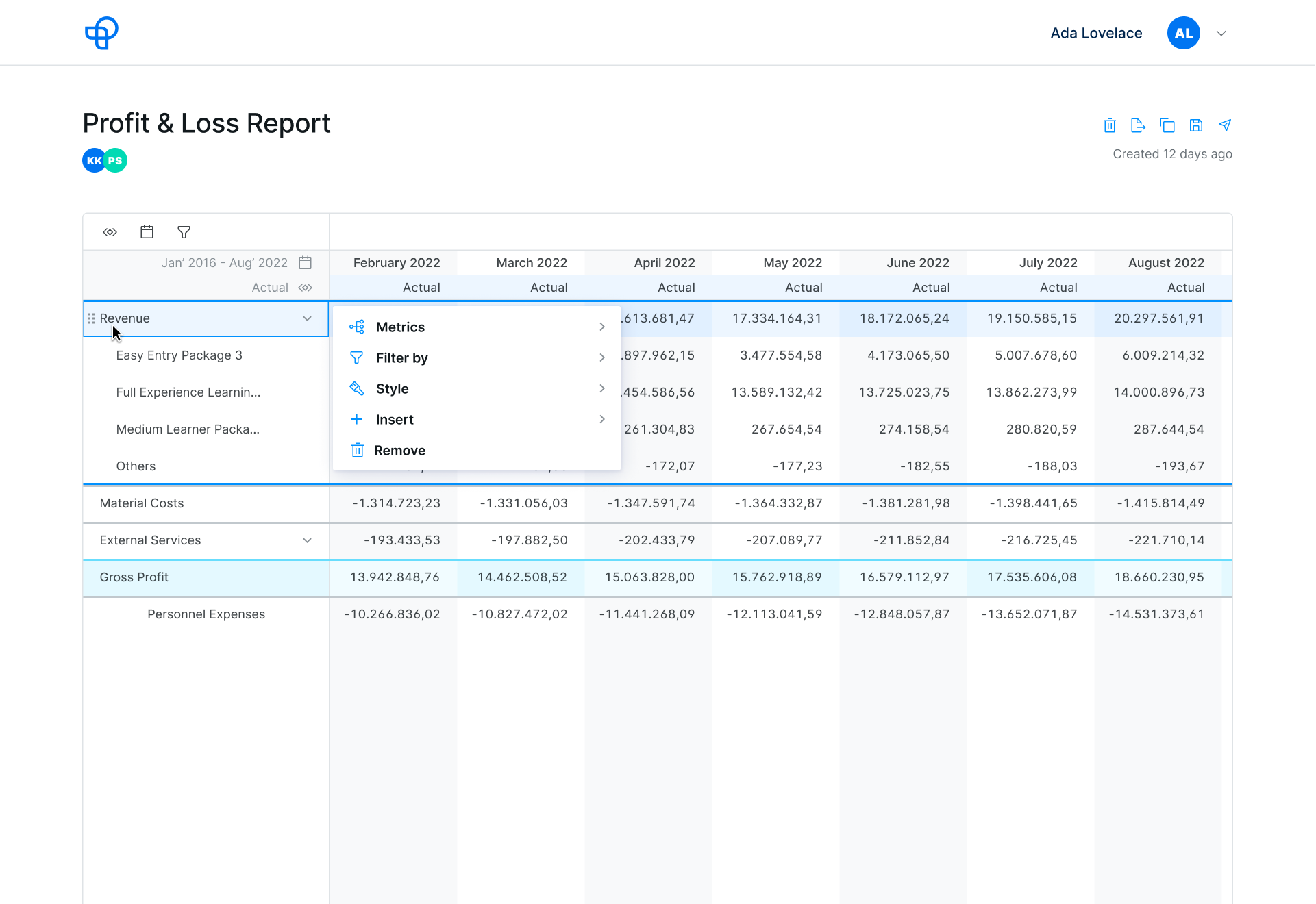Click the calendar icon in table toolbar
This screenshot has height=904, width=1316.
tap(147, 232)
